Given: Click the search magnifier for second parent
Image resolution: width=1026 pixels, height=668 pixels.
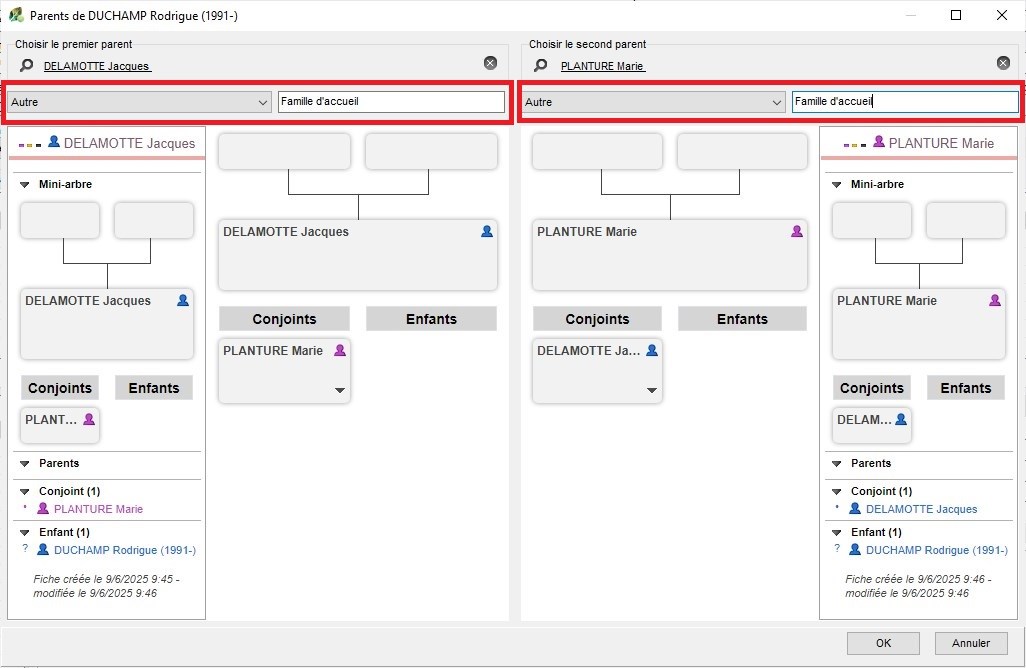Looking at the screenshot, I should click(540, 65).
